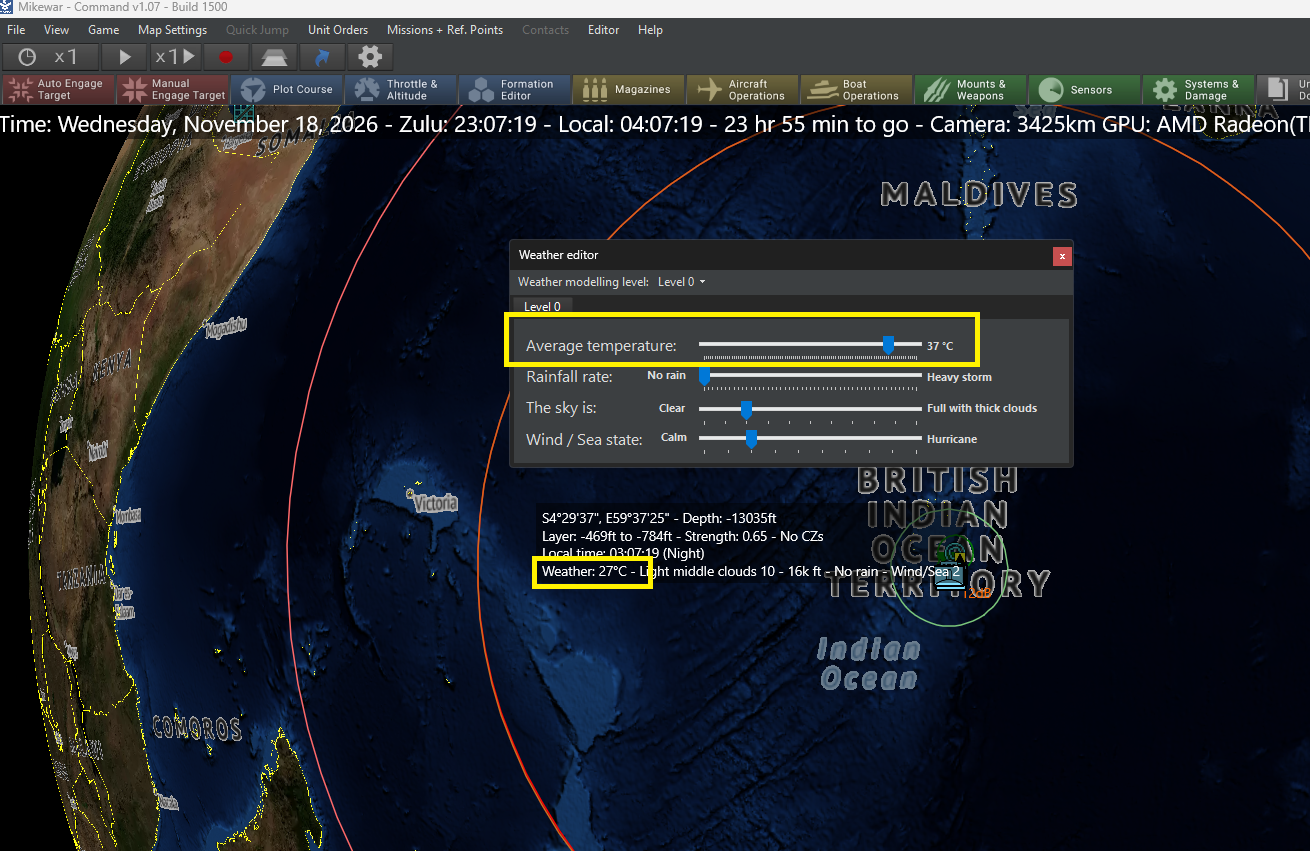Click the 'Calm' wind slider label
The height and width of the screenshot is (851, 1310).
[674, 438]
